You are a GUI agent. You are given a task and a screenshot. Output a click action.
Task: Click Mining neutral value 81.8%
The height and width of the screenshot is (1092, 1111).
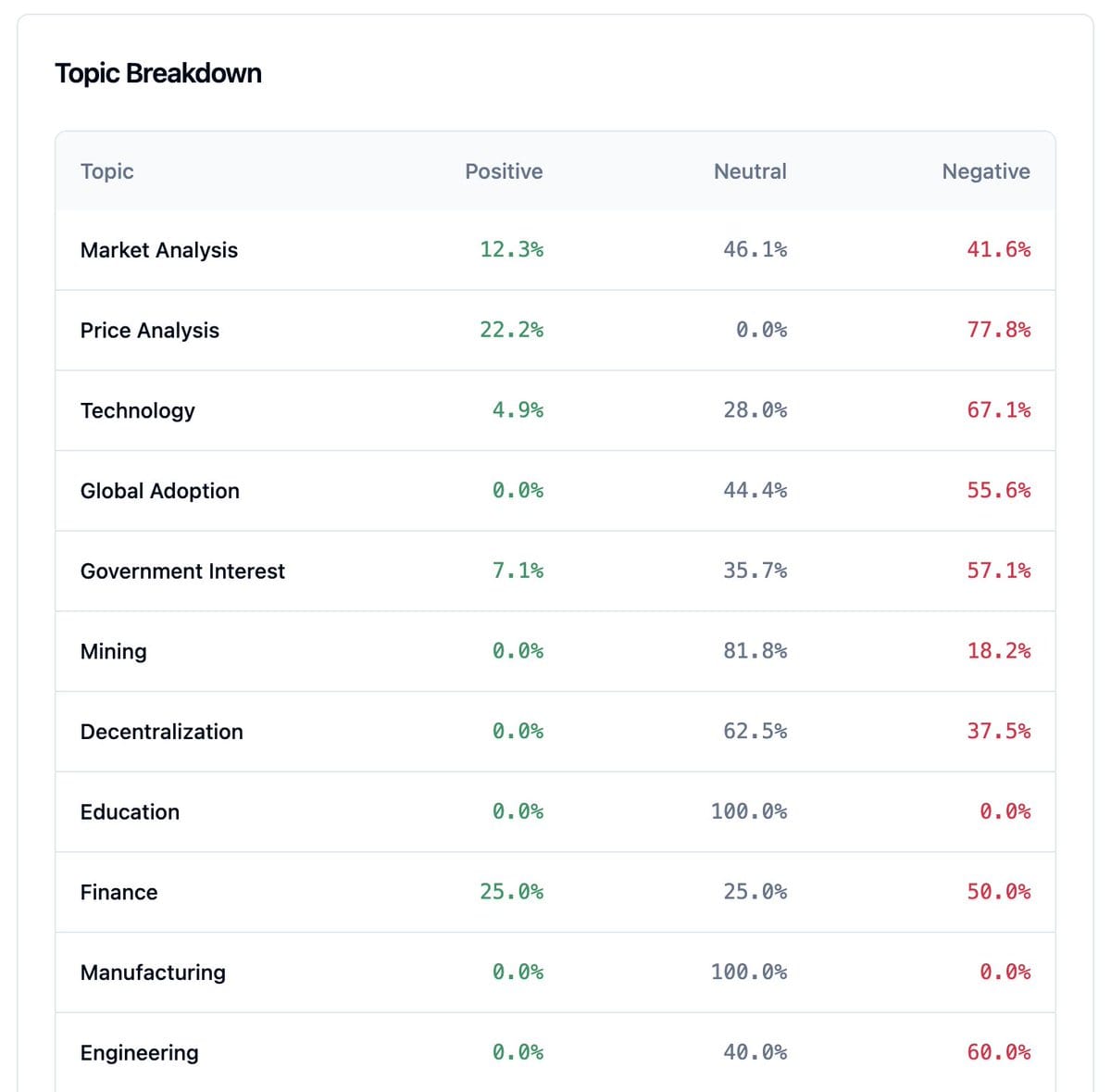pyautogui.click(x=755, y=651)
